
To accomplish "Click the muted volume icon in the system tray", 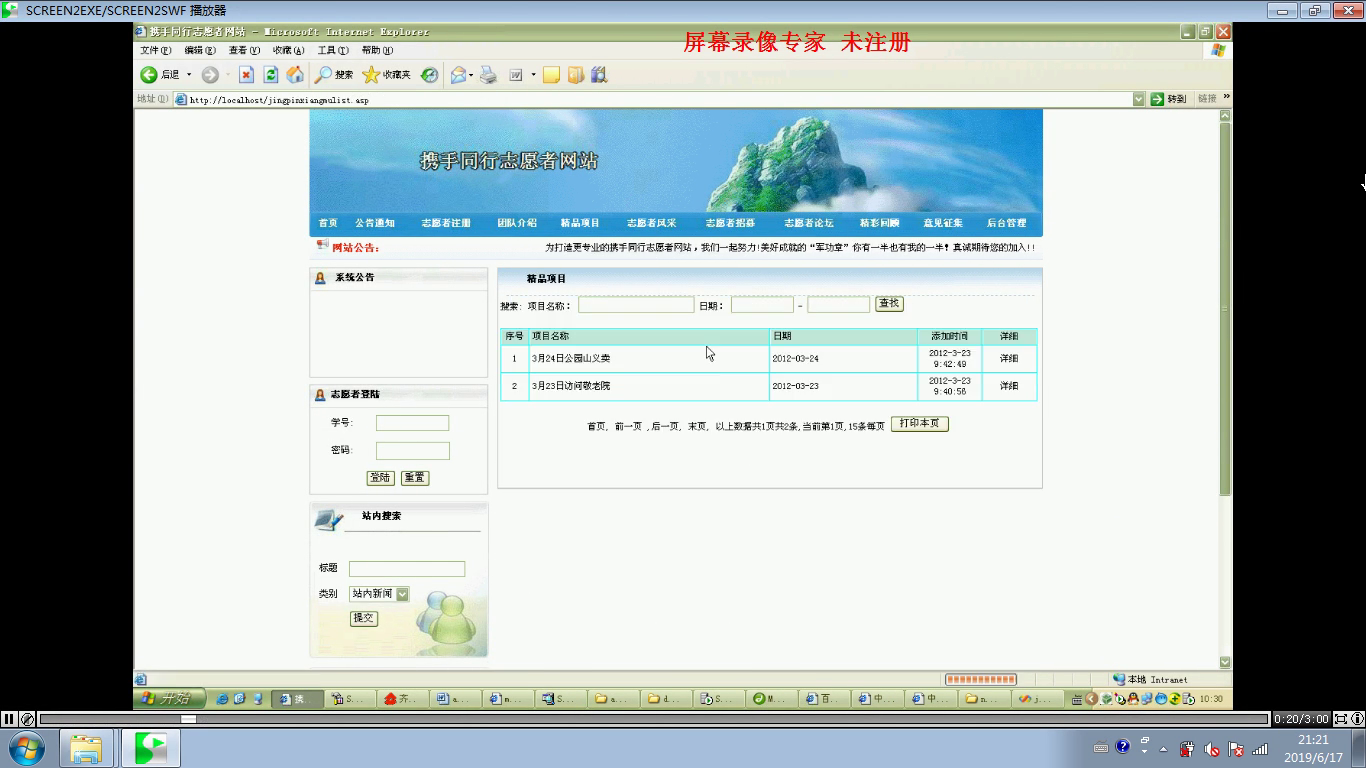I will point(1212,749).
